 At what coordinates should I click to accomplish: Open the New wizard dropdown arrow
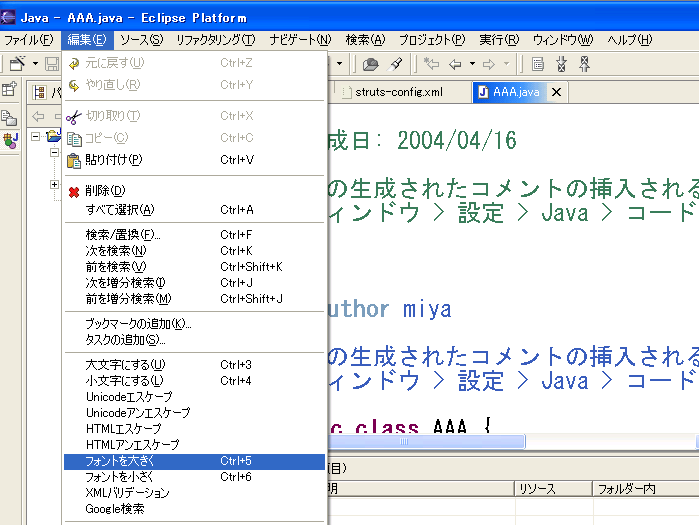click(x=35, y=64)
